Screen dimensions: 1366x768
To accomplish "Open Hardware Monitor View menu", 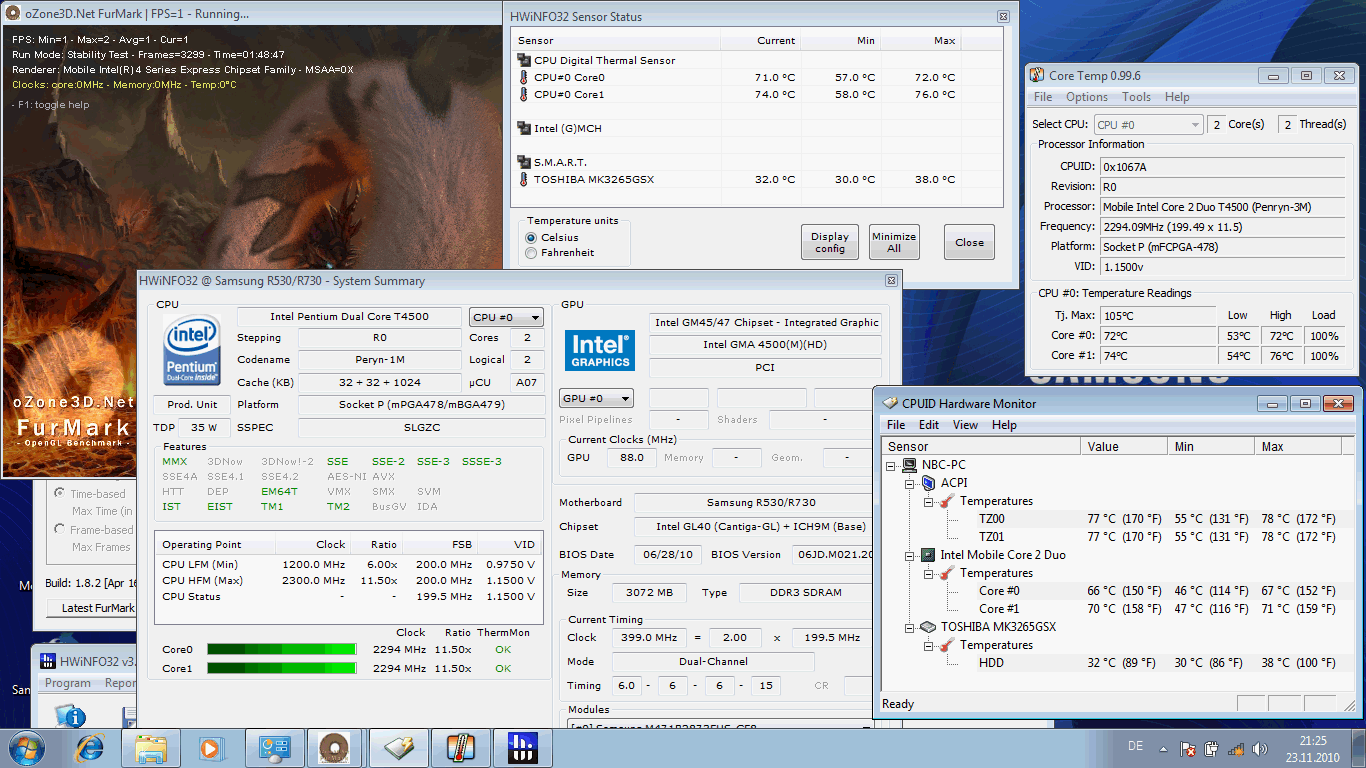I will pyautogui.click(x=966, y=425).
